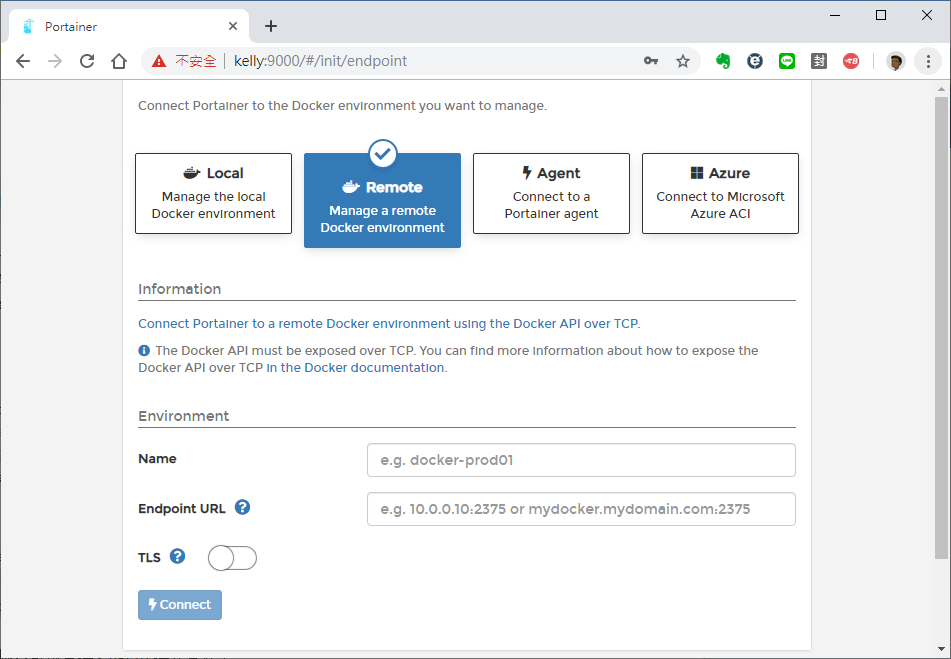Image resolution: width=951 pixels, height=659 pixels.
Task: Click the scrollbar down arrow
Action: [x=941, y=650]
